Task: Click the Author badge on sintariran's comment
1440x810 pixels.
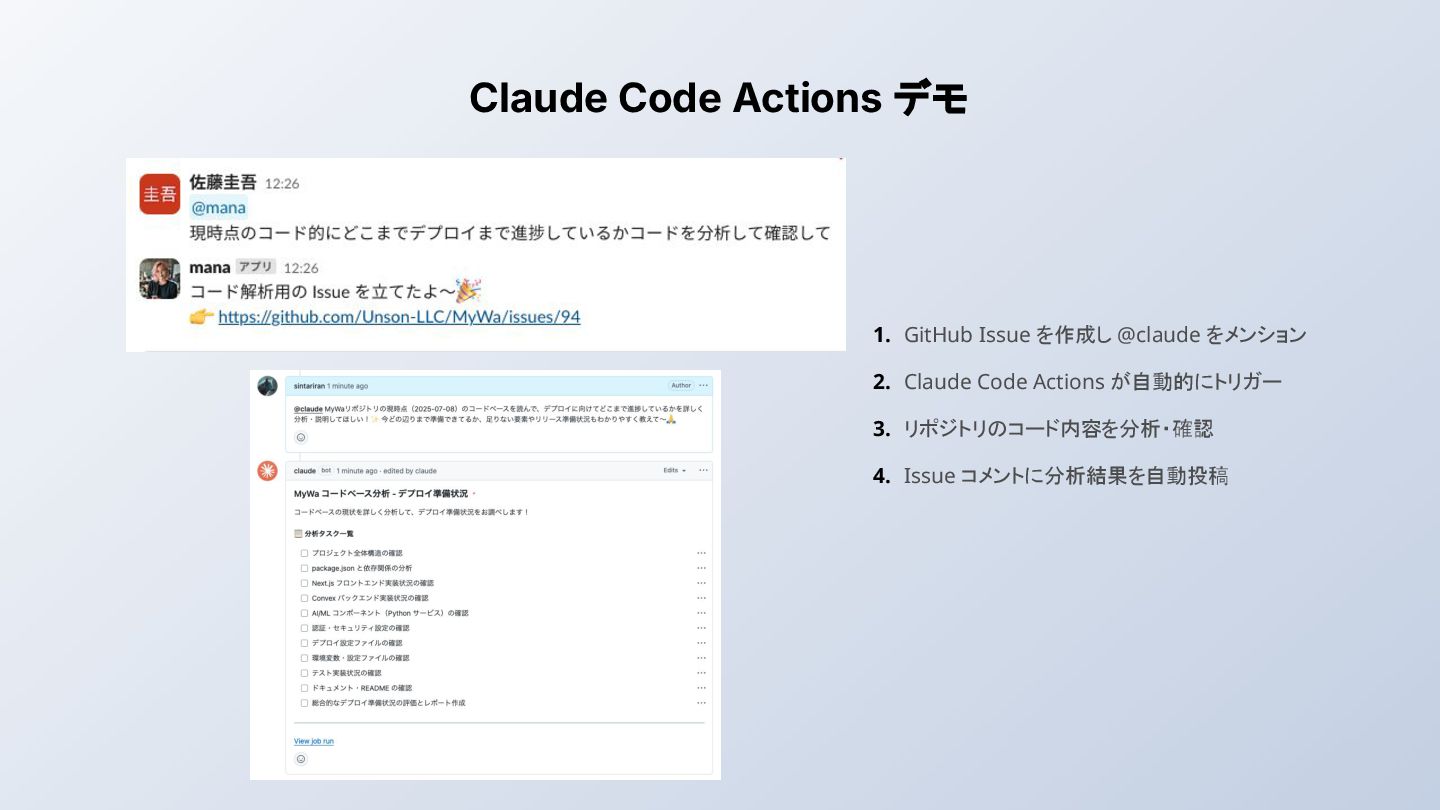Action: [681, 385]
